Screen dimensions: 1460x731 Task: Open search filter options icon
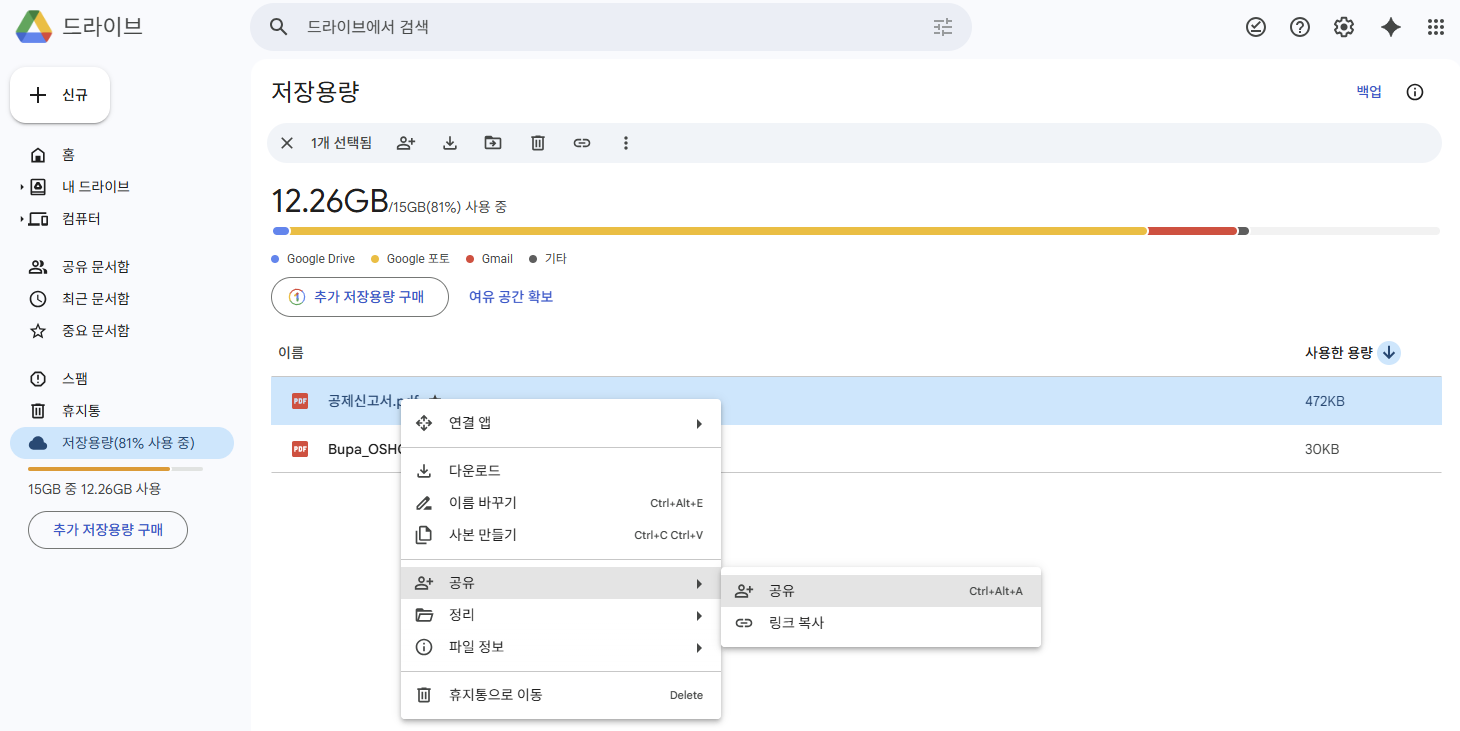tap(943, 27)
